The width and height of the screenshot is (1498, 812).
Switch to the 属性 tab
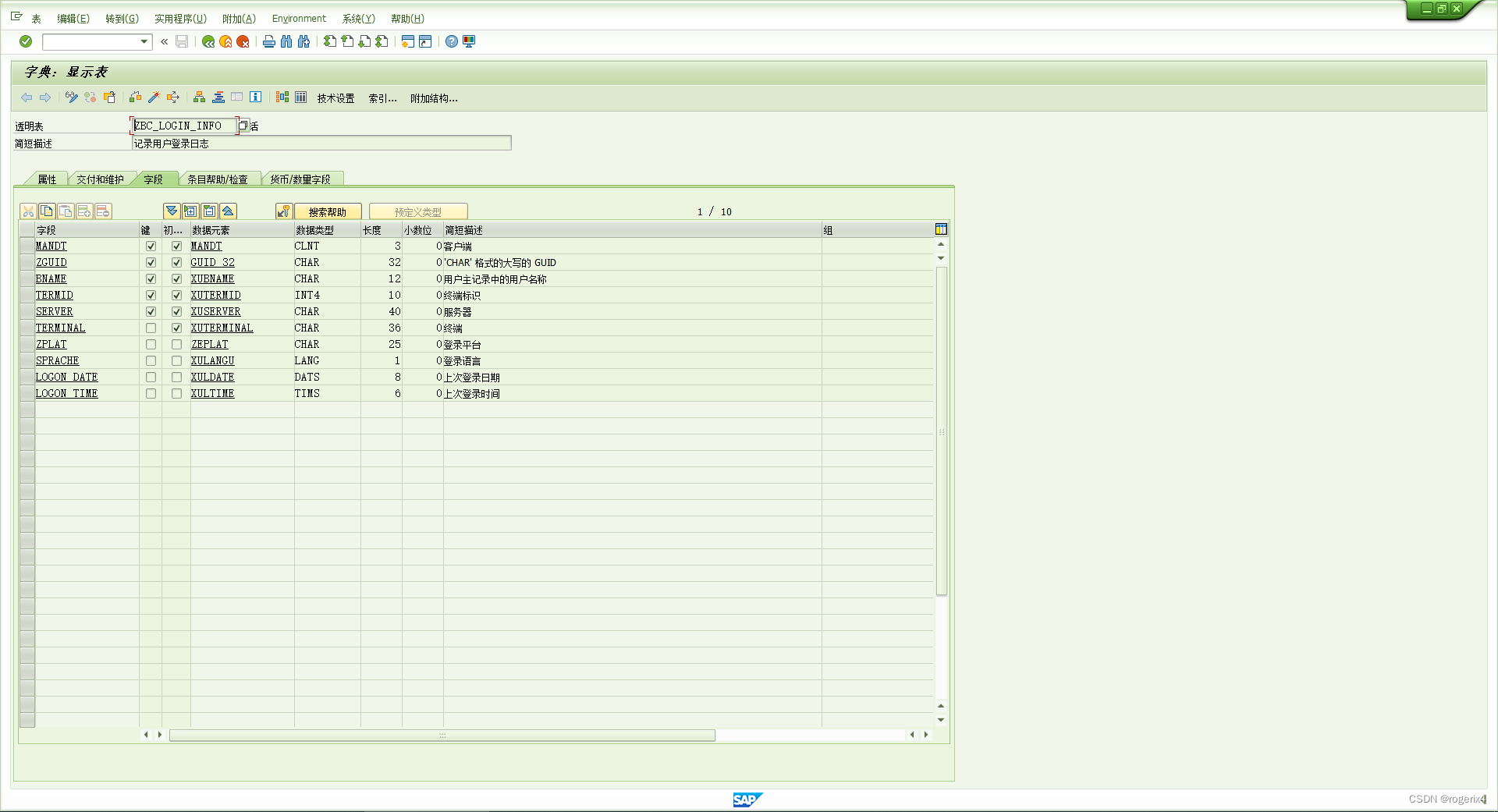coord(47,179)
